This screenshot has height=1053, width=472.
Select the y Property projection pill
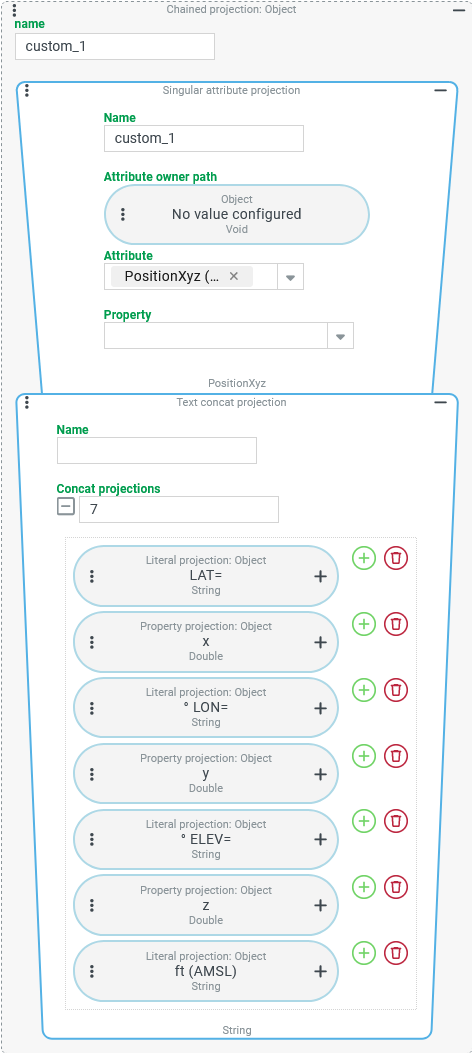point(205,774)
